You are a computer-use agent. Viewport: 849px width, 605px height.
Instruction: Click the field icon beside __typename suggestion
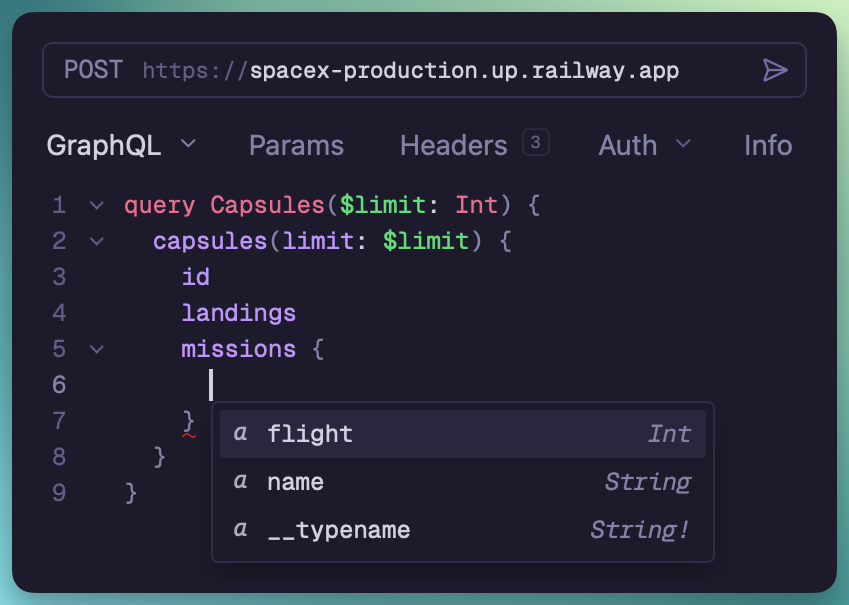click(240, 530)
